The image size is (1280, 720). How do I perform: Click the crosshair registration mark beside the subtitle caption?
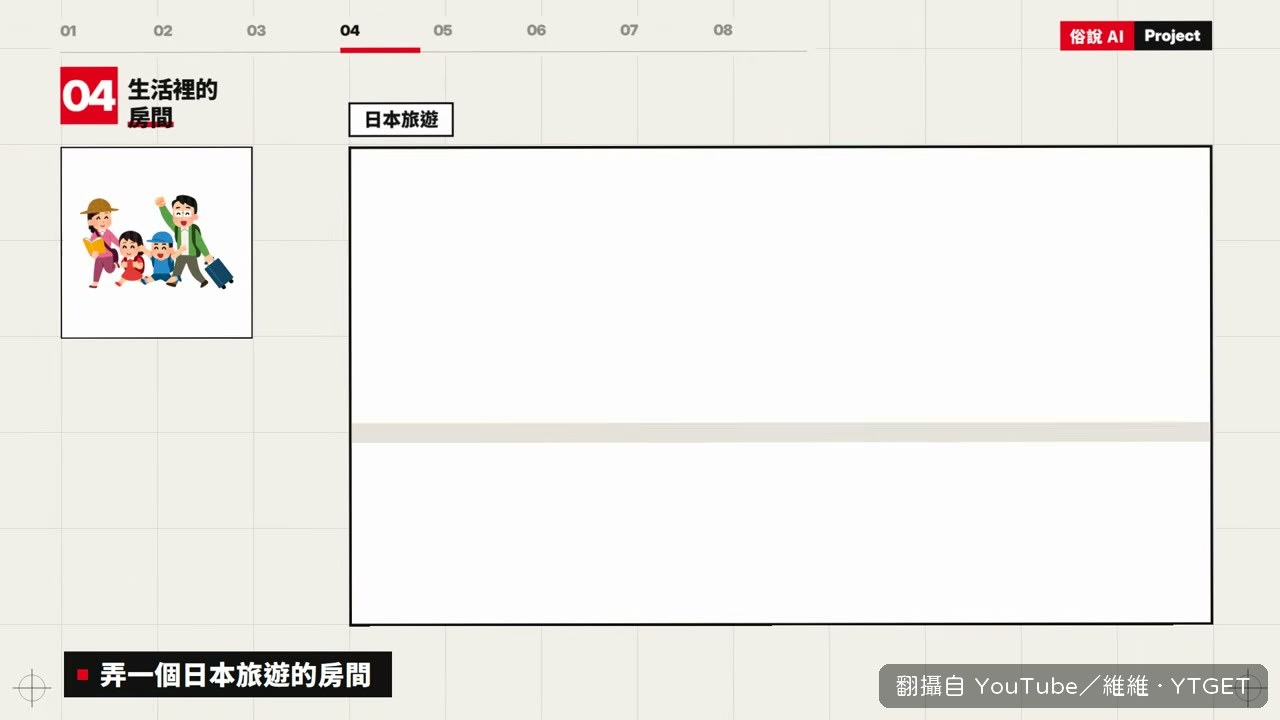[x=32, y=688]
